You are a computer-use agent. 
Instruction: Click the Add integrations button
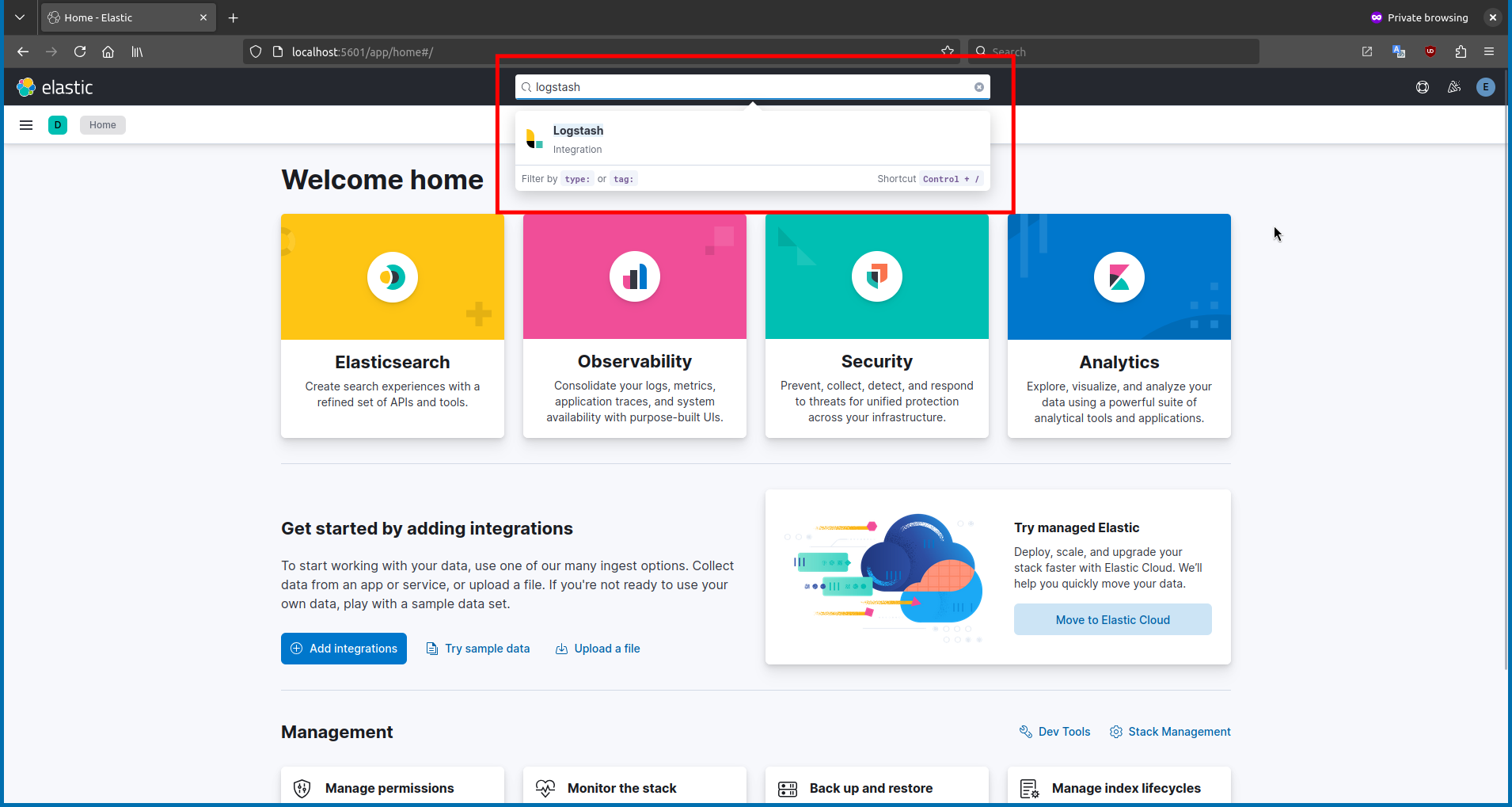pyautogui.click(x=344, y=649)
